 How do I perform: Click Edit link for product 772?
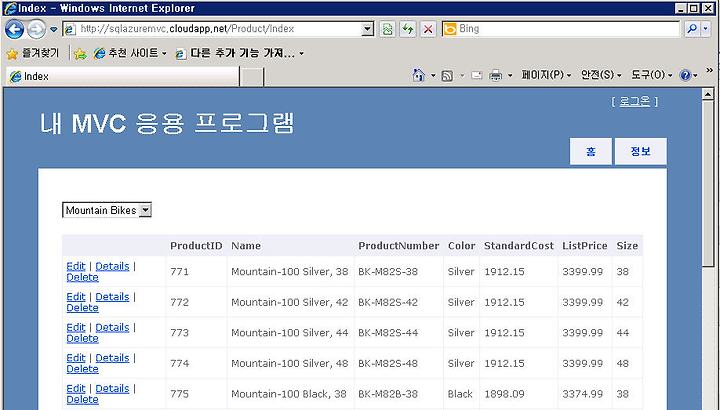pos(76,297)
